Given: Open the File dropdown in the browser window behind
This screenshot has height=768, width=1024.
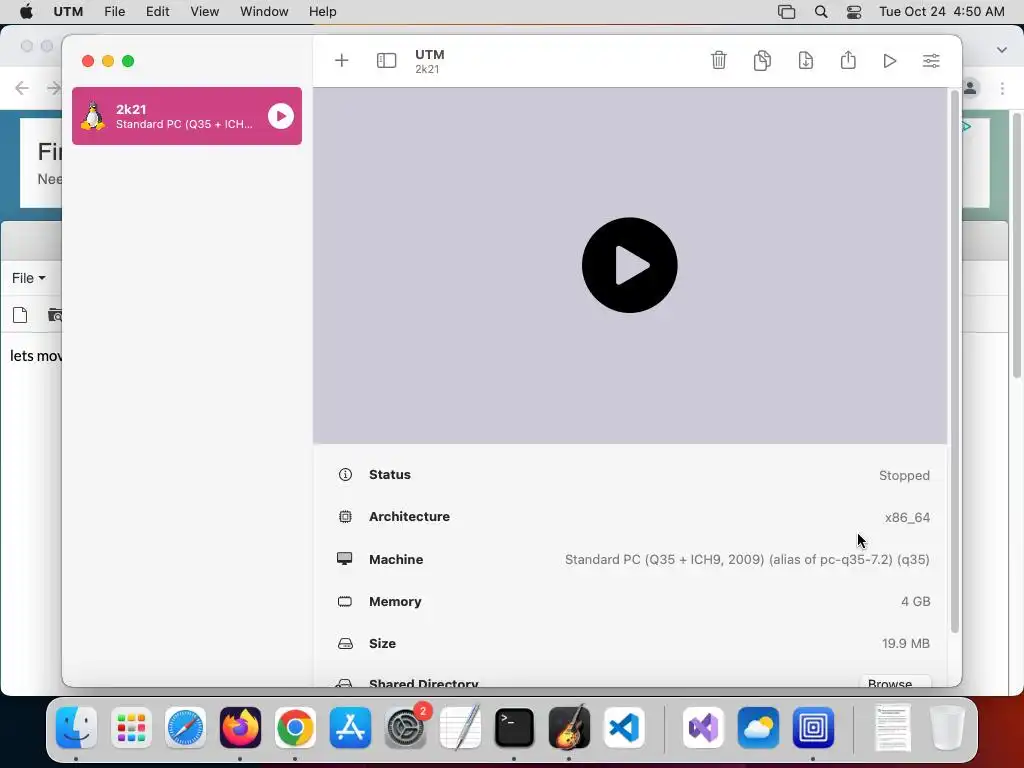Looking at the screenshot, I should tap(29, 278).
